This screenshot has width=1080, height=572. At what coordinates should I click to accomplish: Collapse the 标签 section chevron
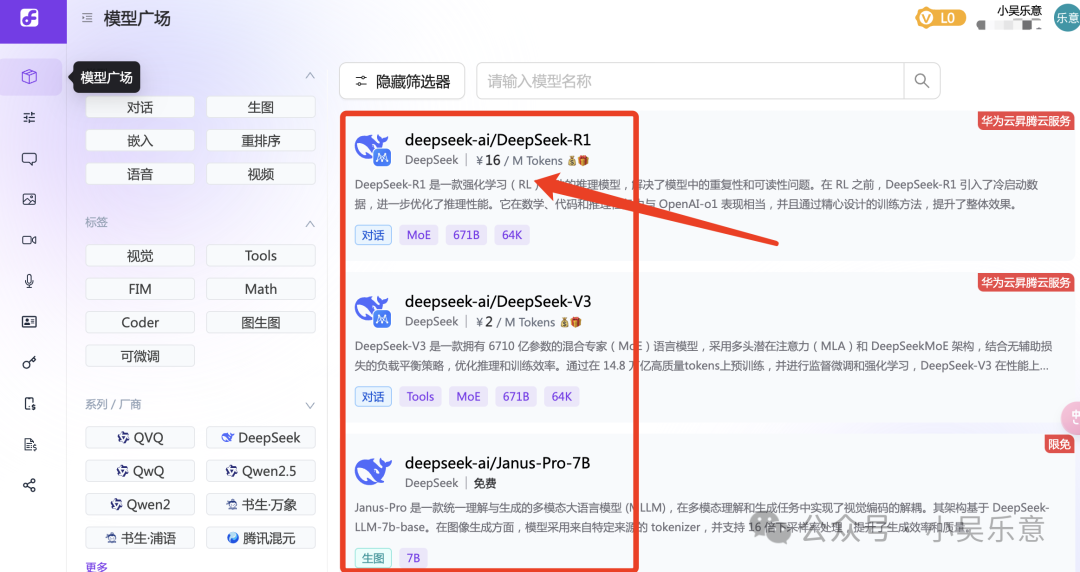pos(310,223)
